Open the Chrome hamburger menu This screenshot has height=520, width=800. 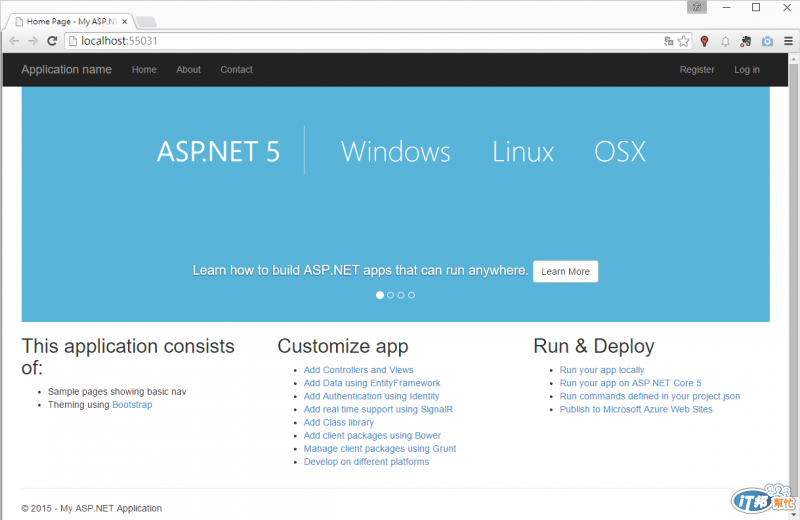[x=788, y=41]
